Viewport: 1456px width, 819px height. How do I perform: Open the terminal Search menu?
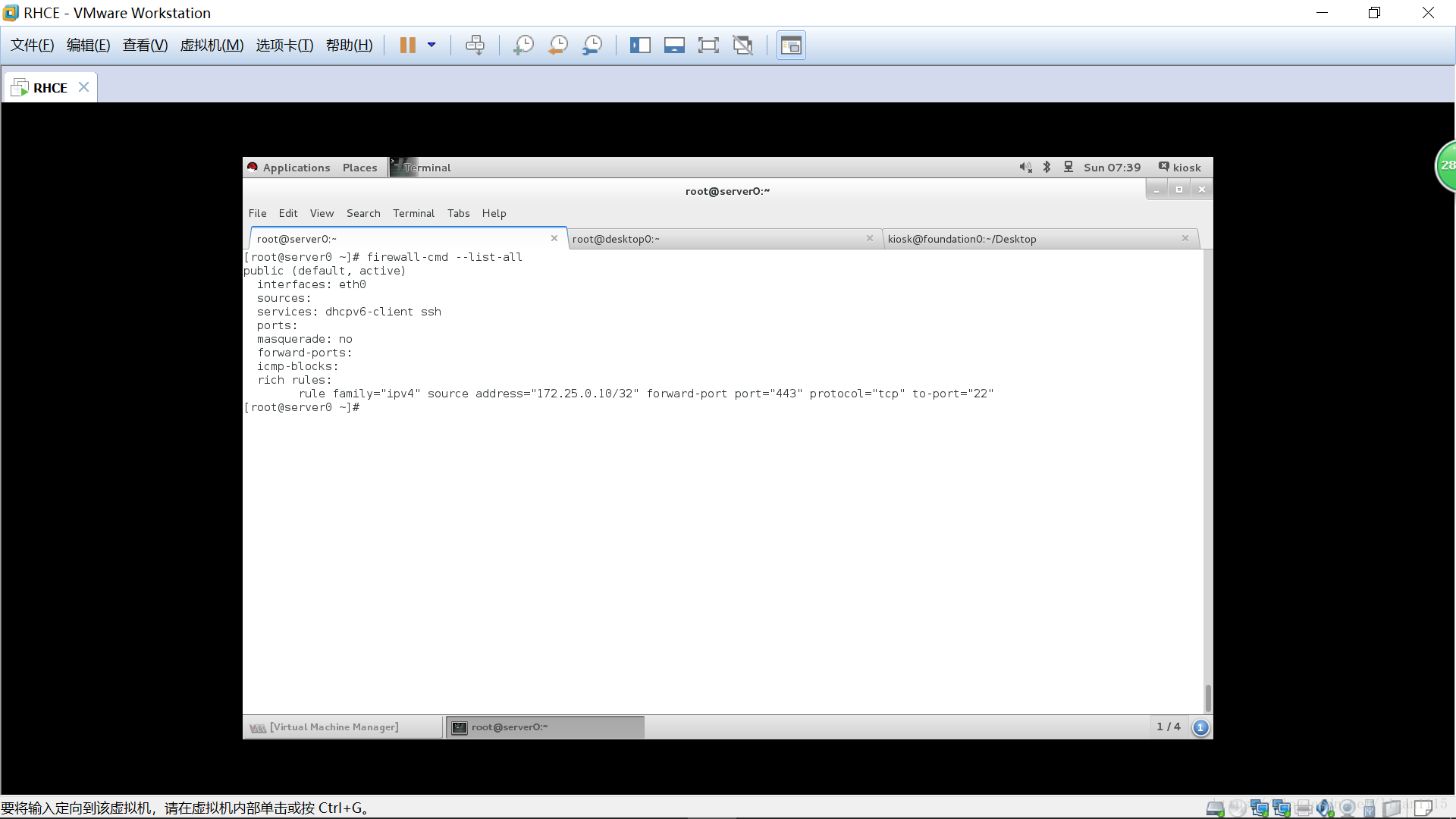click(x=363, y=213)
